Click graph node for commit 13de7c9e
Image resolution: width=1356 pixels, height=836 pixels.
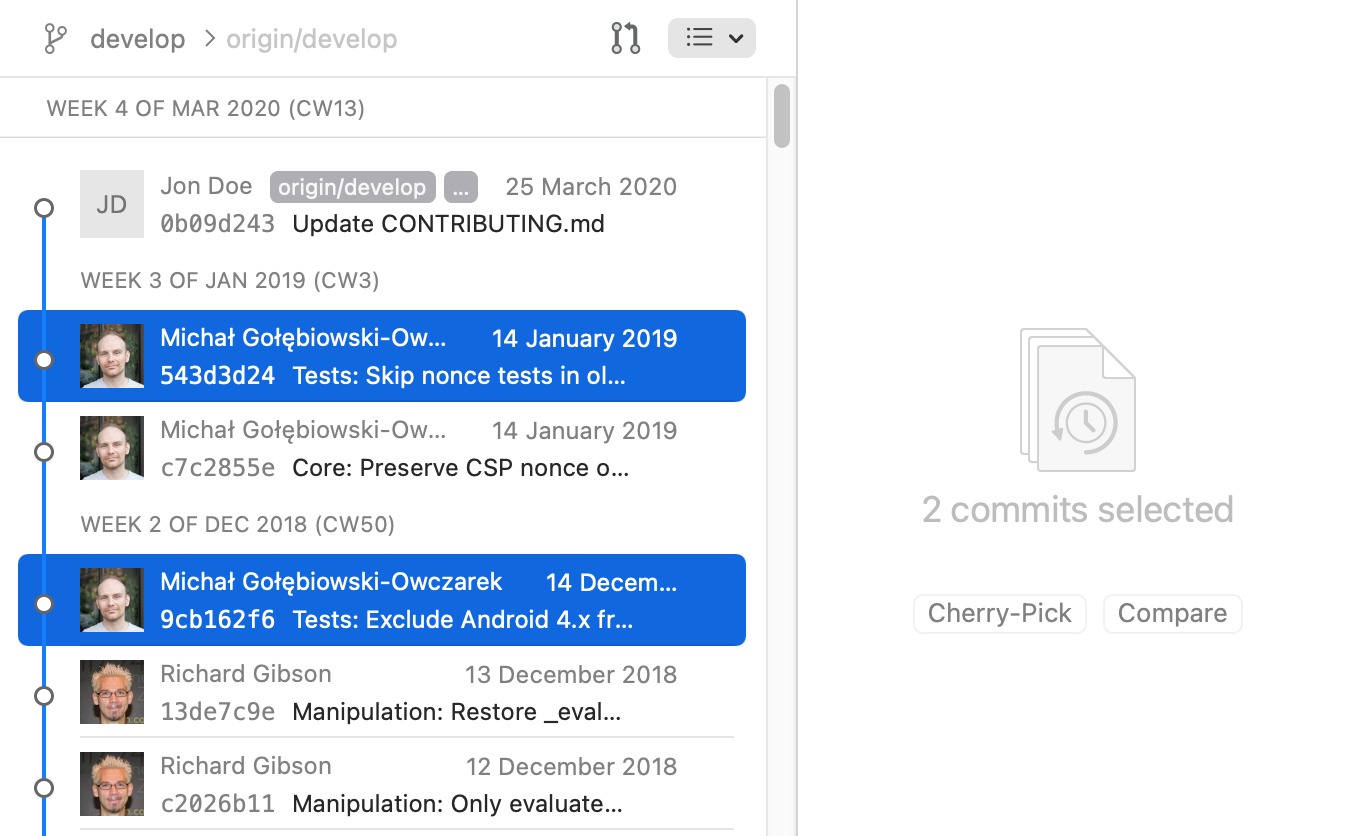[44, 696]
